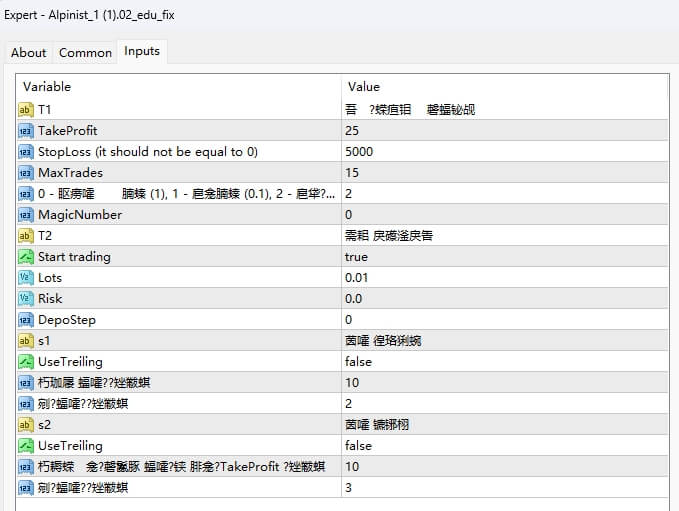Switch to the About tab
The height and width of the screenshot is (511, 679).
(x=29, y=53)
